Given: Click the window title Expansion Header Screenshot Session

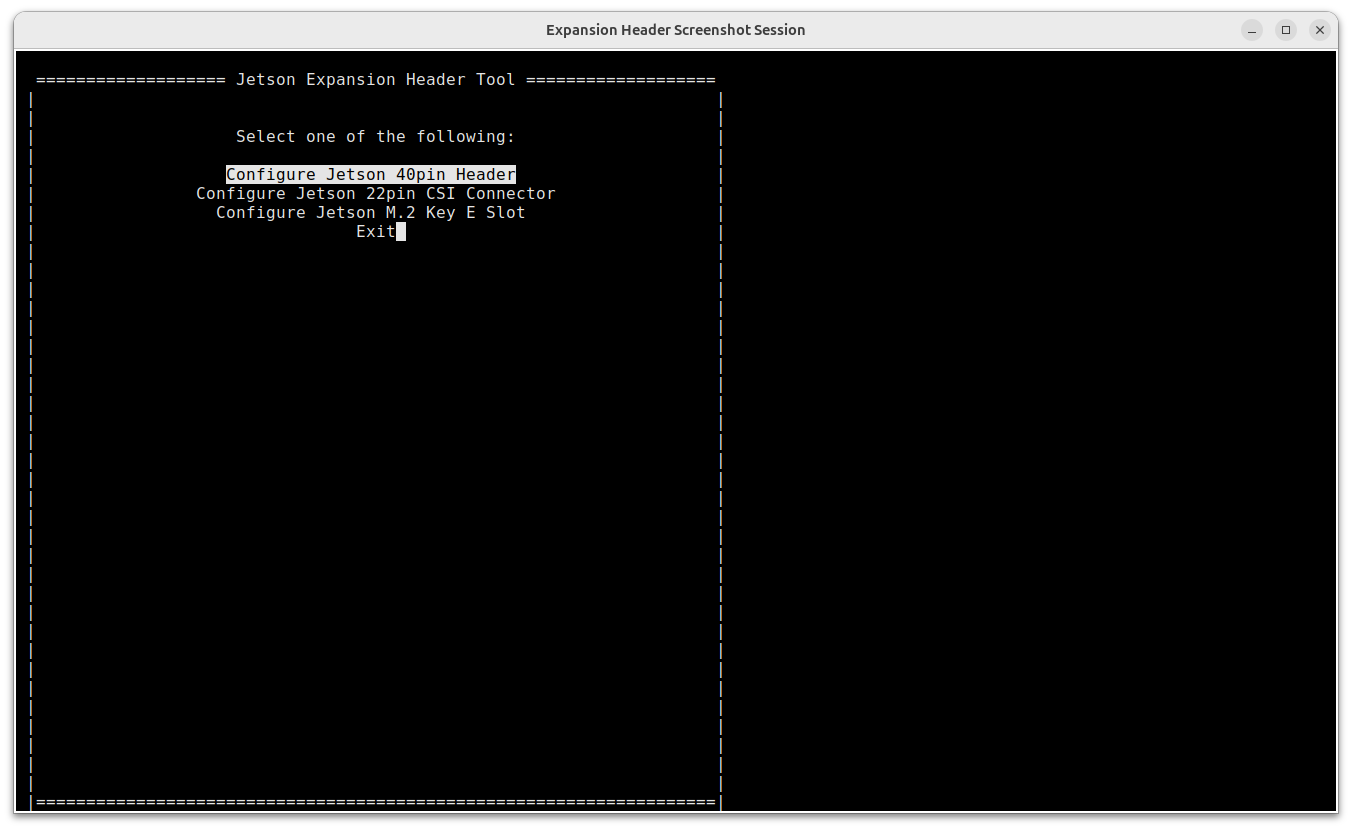Looking at the screenshot, I should pyautogui.click(x=676, y=30).
